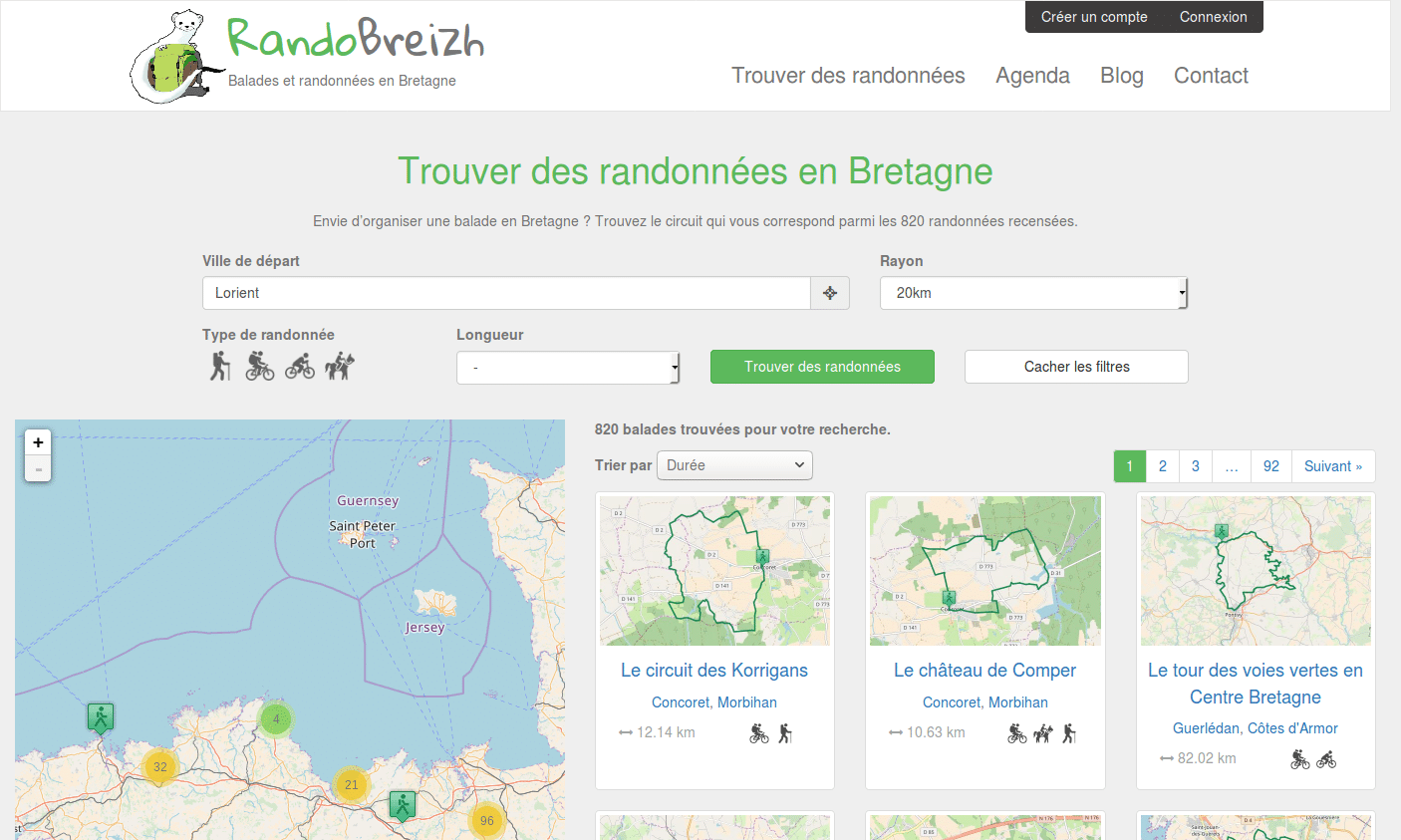
Task: Zoom in on the map
Action: click(38, 442)
